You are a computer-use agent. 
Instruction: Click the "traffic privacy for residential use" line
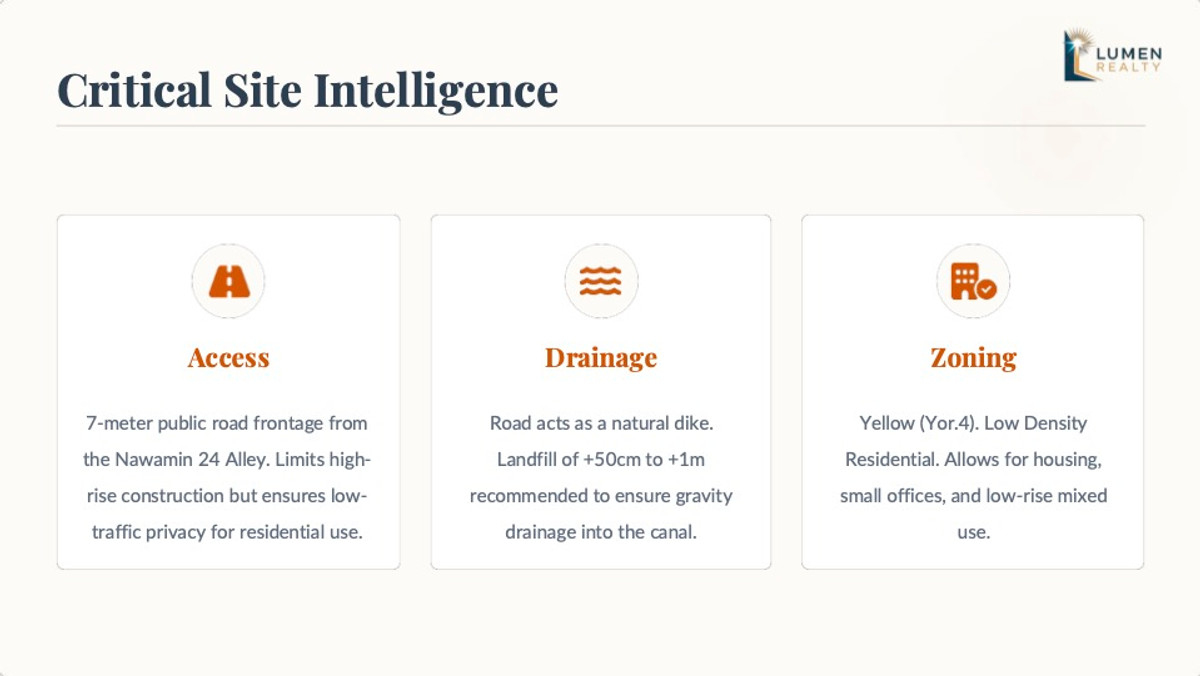pos(228,532)
